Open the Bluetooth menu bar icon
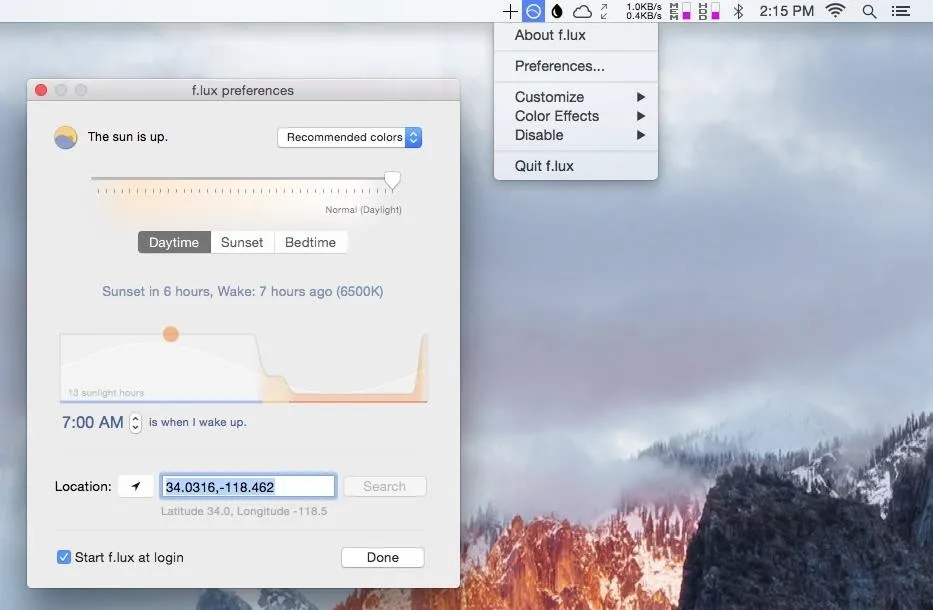The width and height of the screenshot is (933, 610). tap(738, 11)
